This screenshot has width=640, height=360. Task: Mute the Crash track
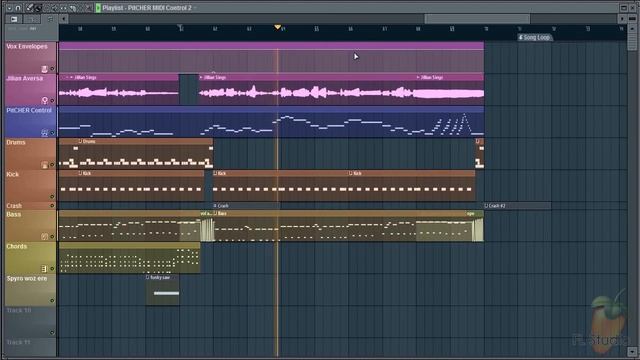[x=52, y=206]
